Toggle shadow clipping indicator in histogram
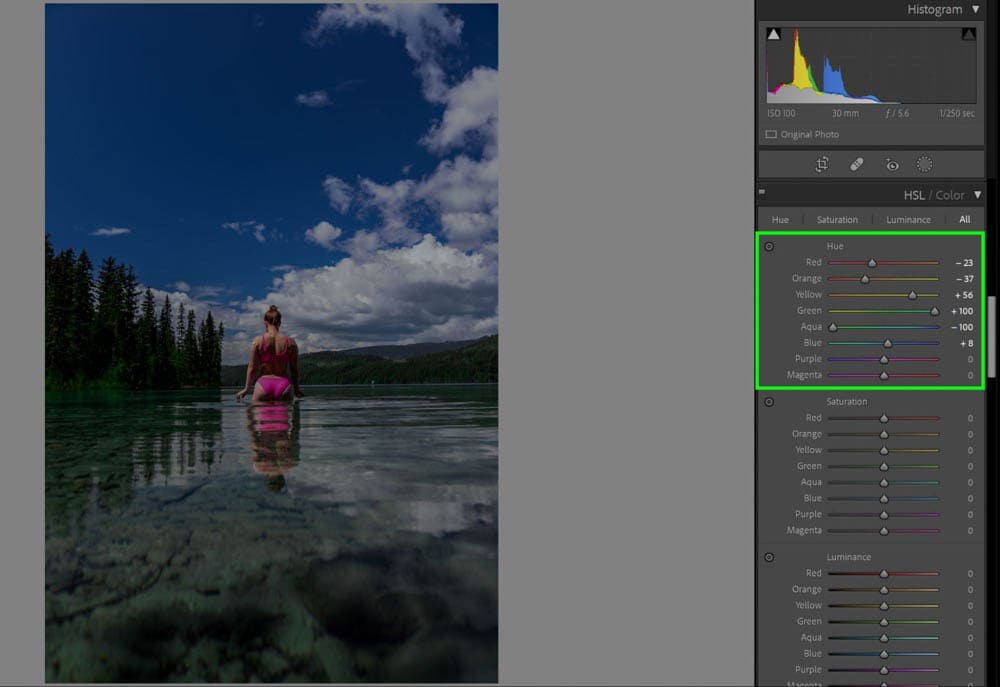 tap(773, 35)
